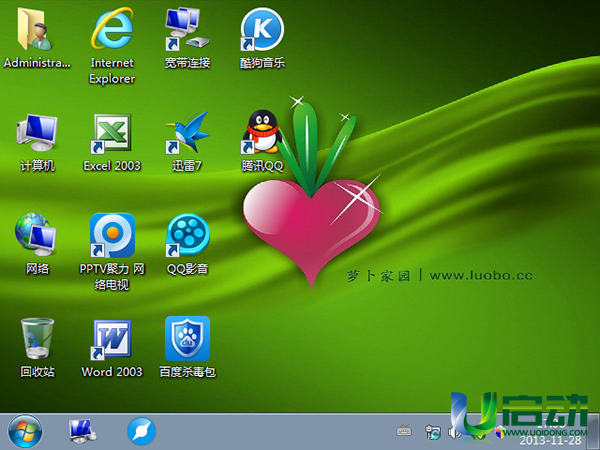The width and height of the screenshot is (600, 450).
Task: Open the on-screen keyboard tray icon
Action: pos(404,432)
